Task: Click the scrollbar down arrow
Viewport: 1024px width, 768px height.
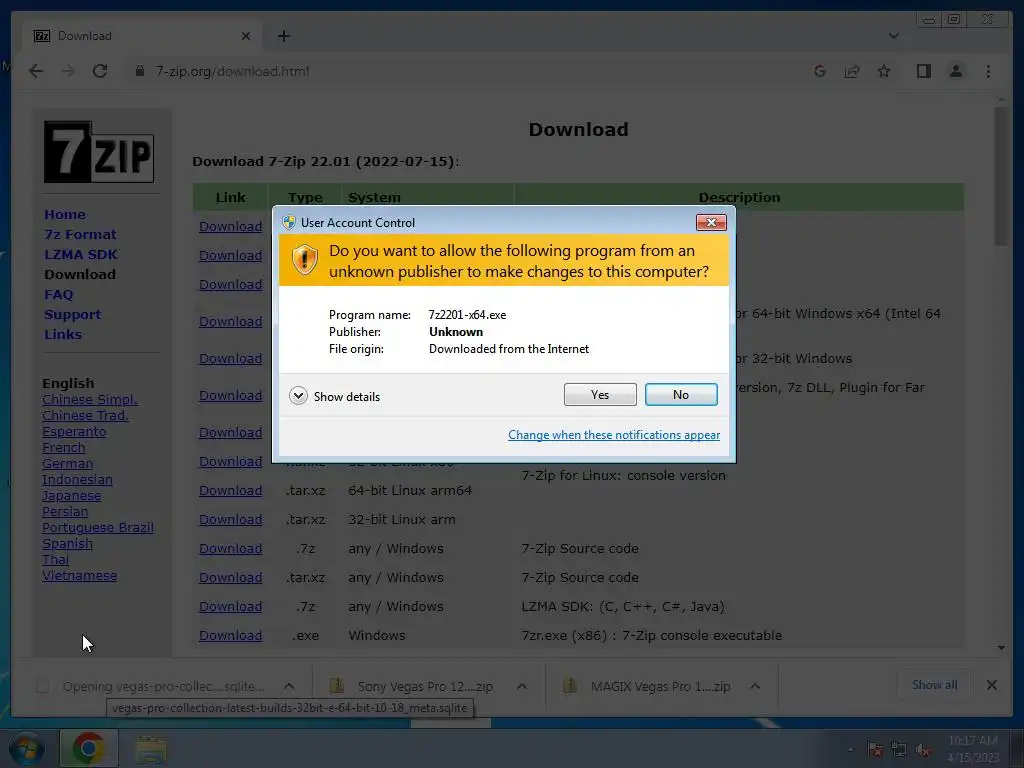Action: tap(1001, 648)
